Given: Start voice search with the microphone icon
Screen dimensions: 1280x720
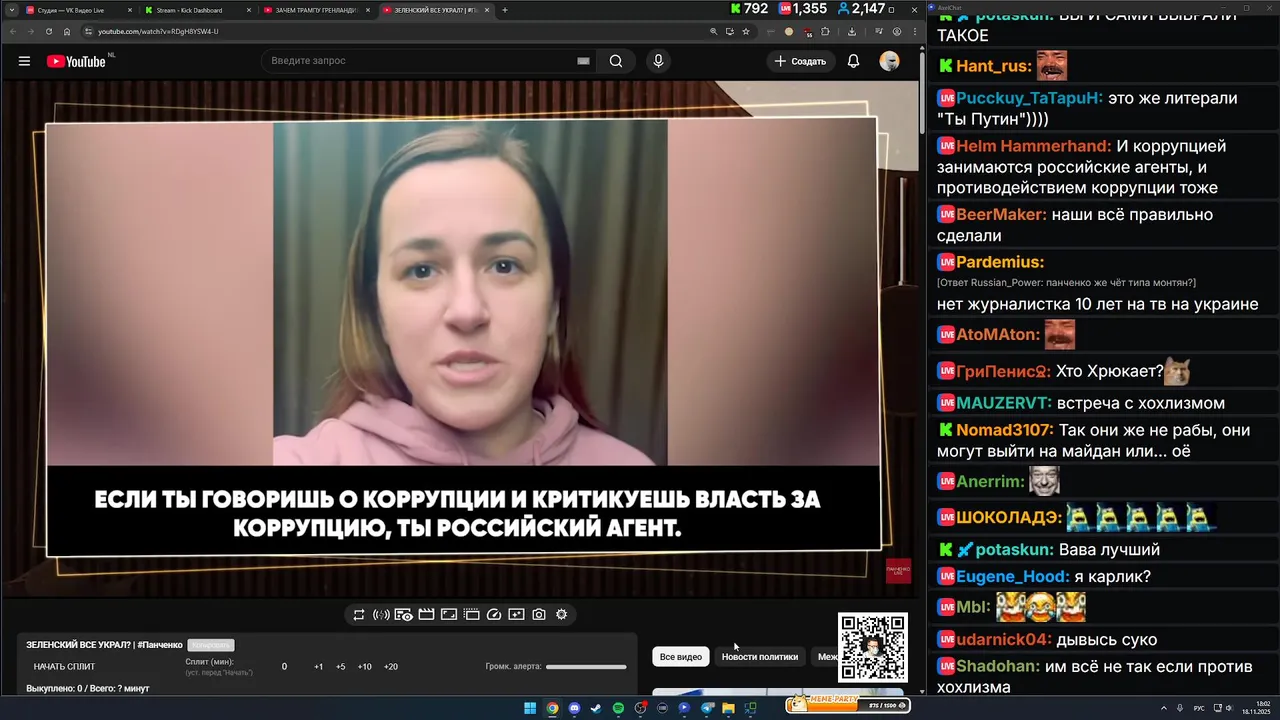Looking at the screenshot, I should [658, 61].
